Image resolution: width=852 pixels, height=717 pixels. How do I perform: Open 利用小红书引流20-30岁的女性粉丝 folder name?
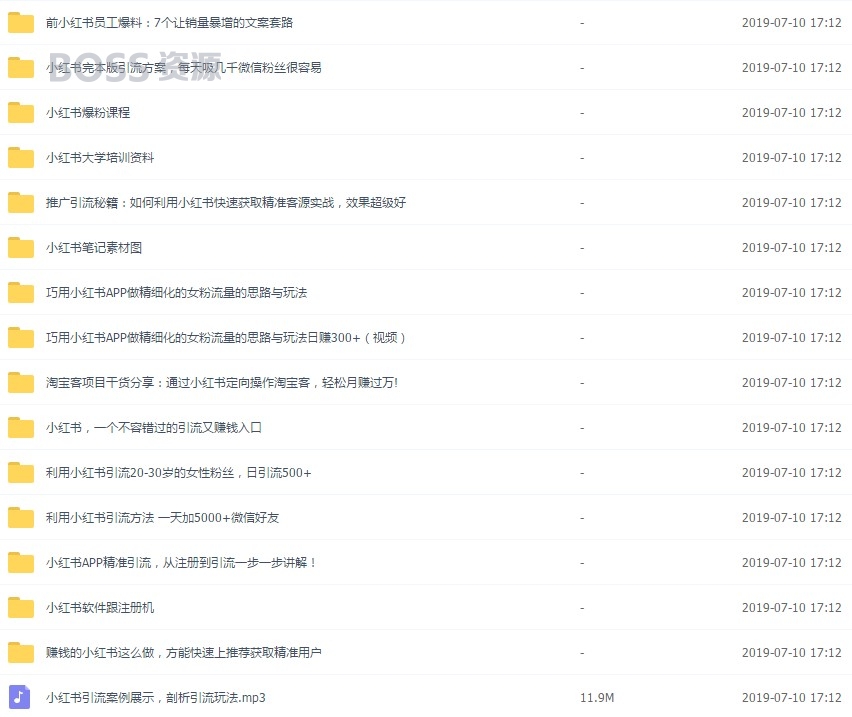179,473
